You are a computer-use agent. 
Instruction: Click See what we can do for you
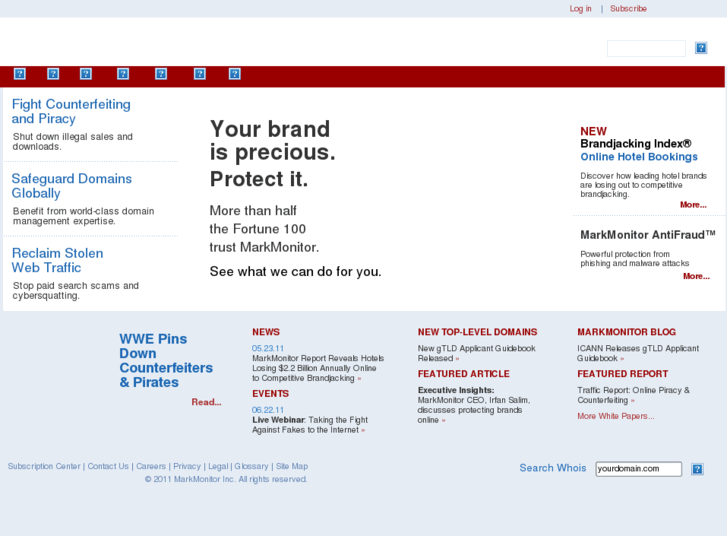(x=295, y=271)
